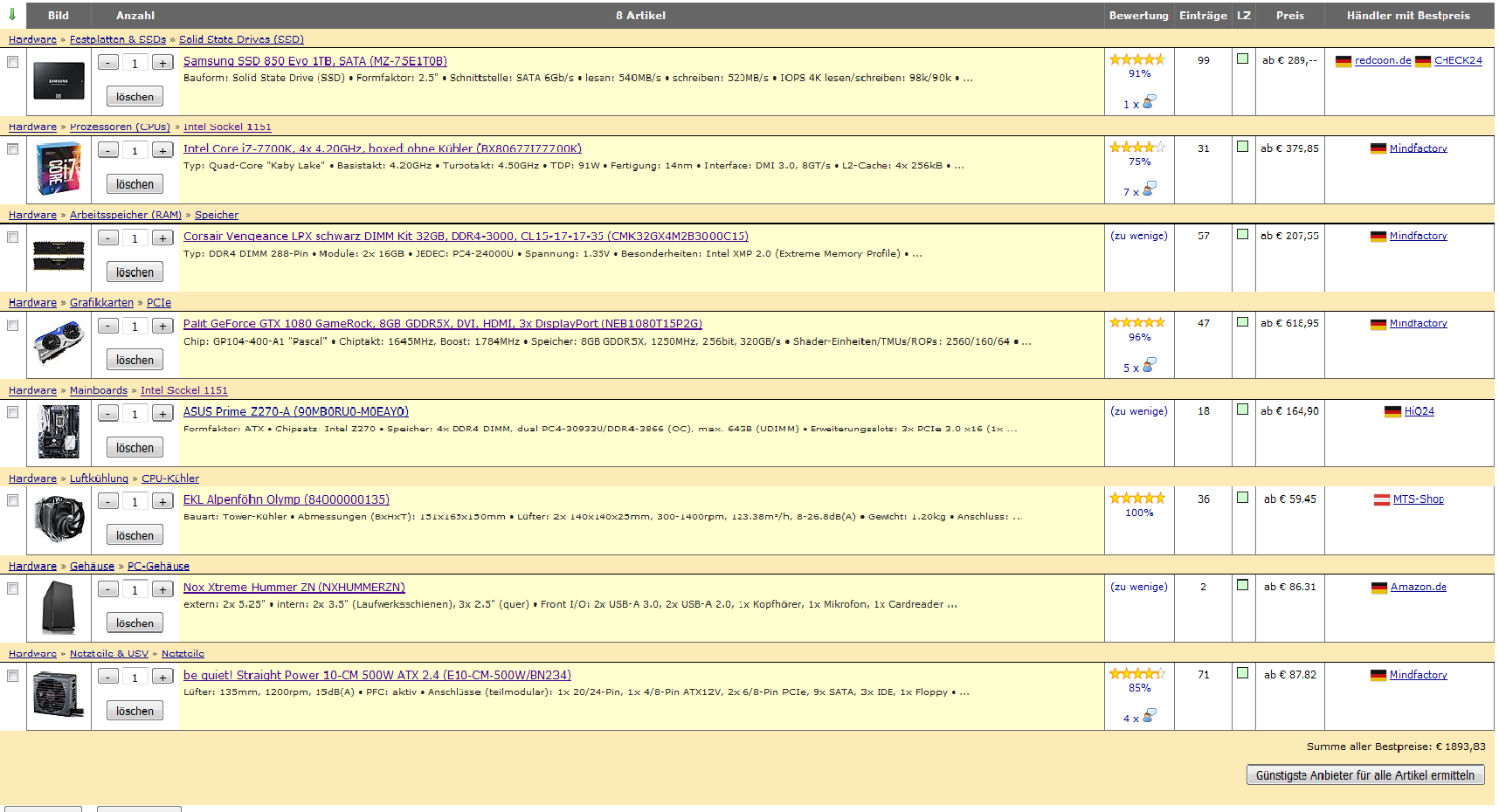Decrease quantity of the Intel Core i7 with minus

pos(108,151)
